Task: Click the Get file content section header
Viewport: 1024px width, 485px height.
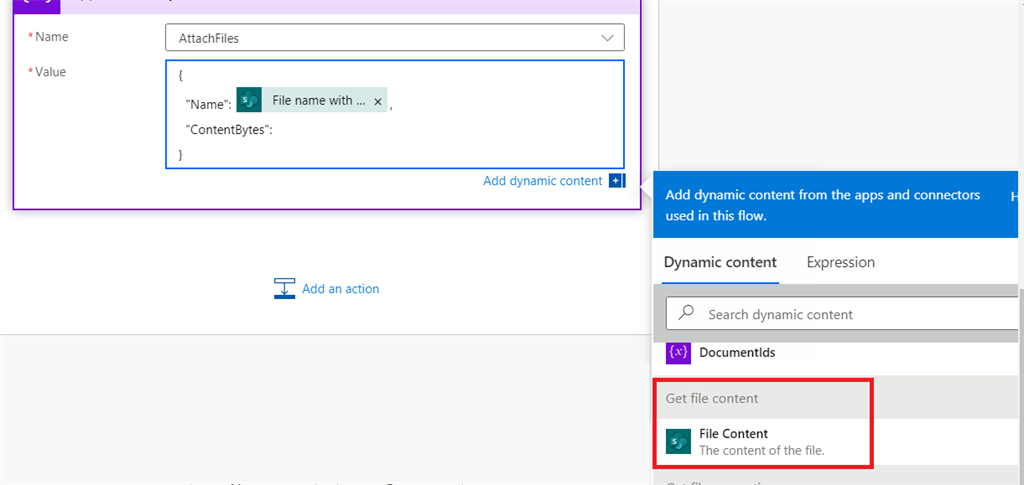Action: pos(712,398)
